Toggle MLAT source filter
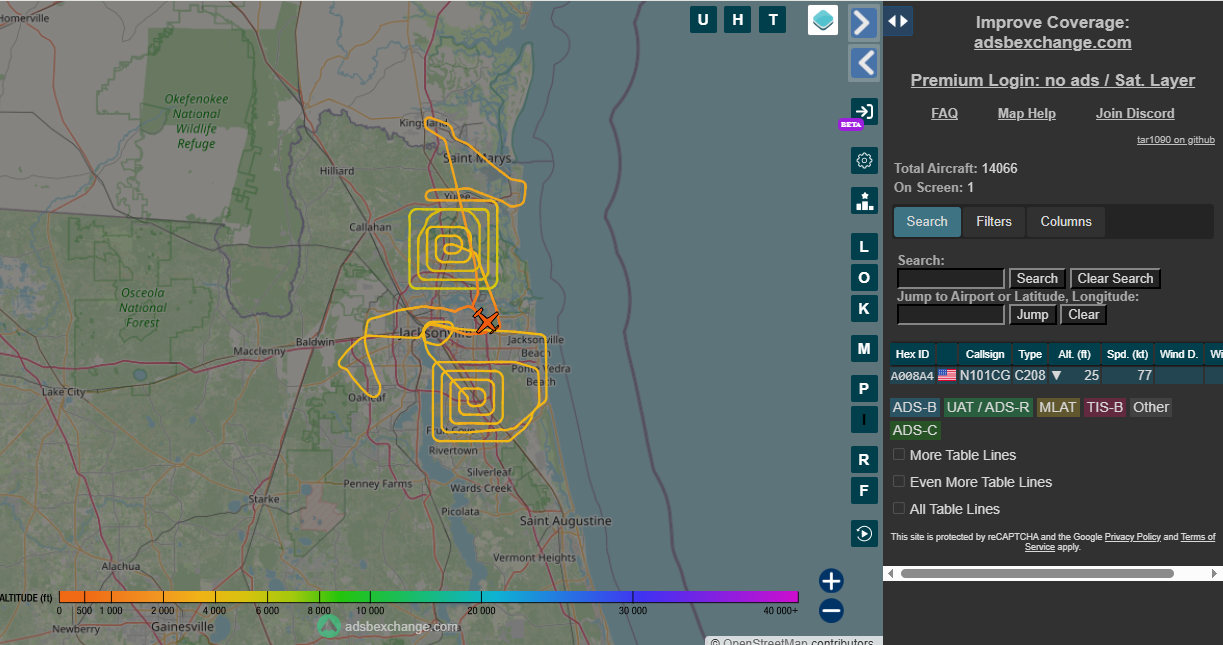The image size is (1223, 645). (x=1058, y=407)
